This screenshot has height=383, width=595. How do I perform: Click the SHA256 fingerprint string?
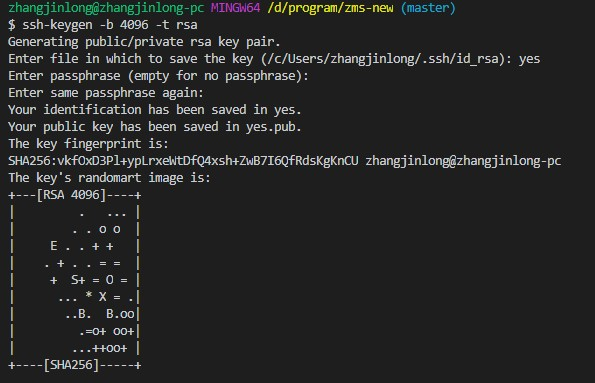(x=183, y=161)
